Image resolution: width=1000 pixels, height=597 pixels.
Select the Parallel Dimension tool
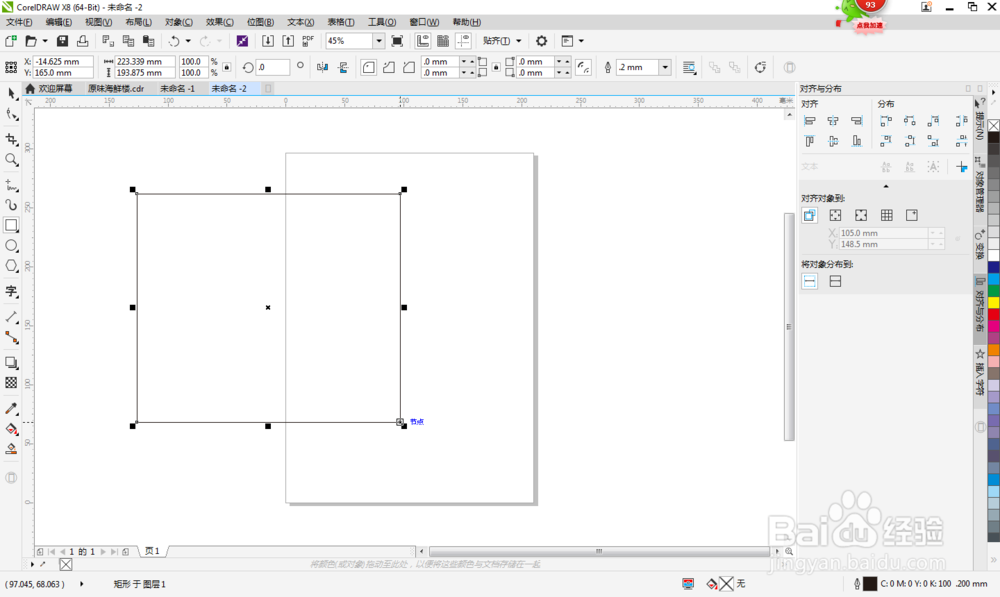[x=11, y=317]
